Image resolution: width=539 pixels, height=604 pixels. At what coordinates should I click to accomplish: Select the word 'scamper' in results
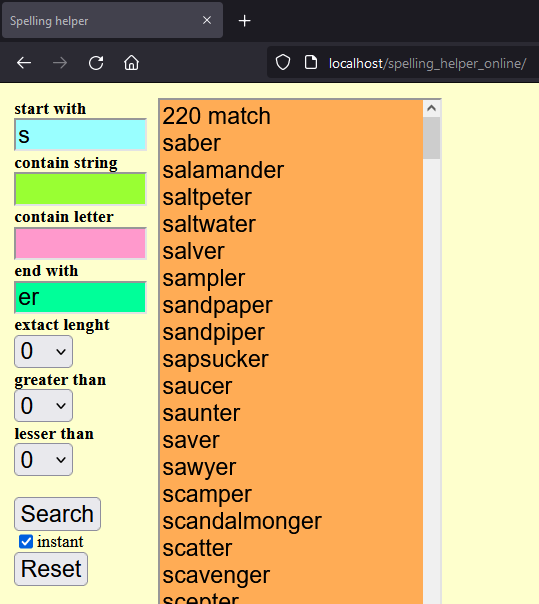click(207, 494)
